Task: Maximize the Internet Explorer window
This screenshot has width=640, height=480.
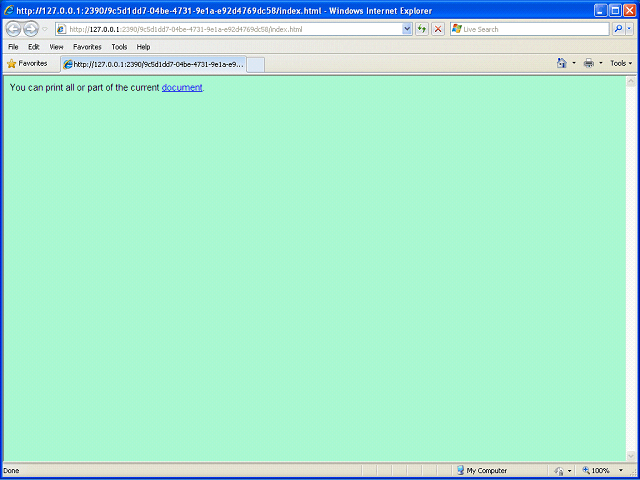Action: tap(615, 11)
